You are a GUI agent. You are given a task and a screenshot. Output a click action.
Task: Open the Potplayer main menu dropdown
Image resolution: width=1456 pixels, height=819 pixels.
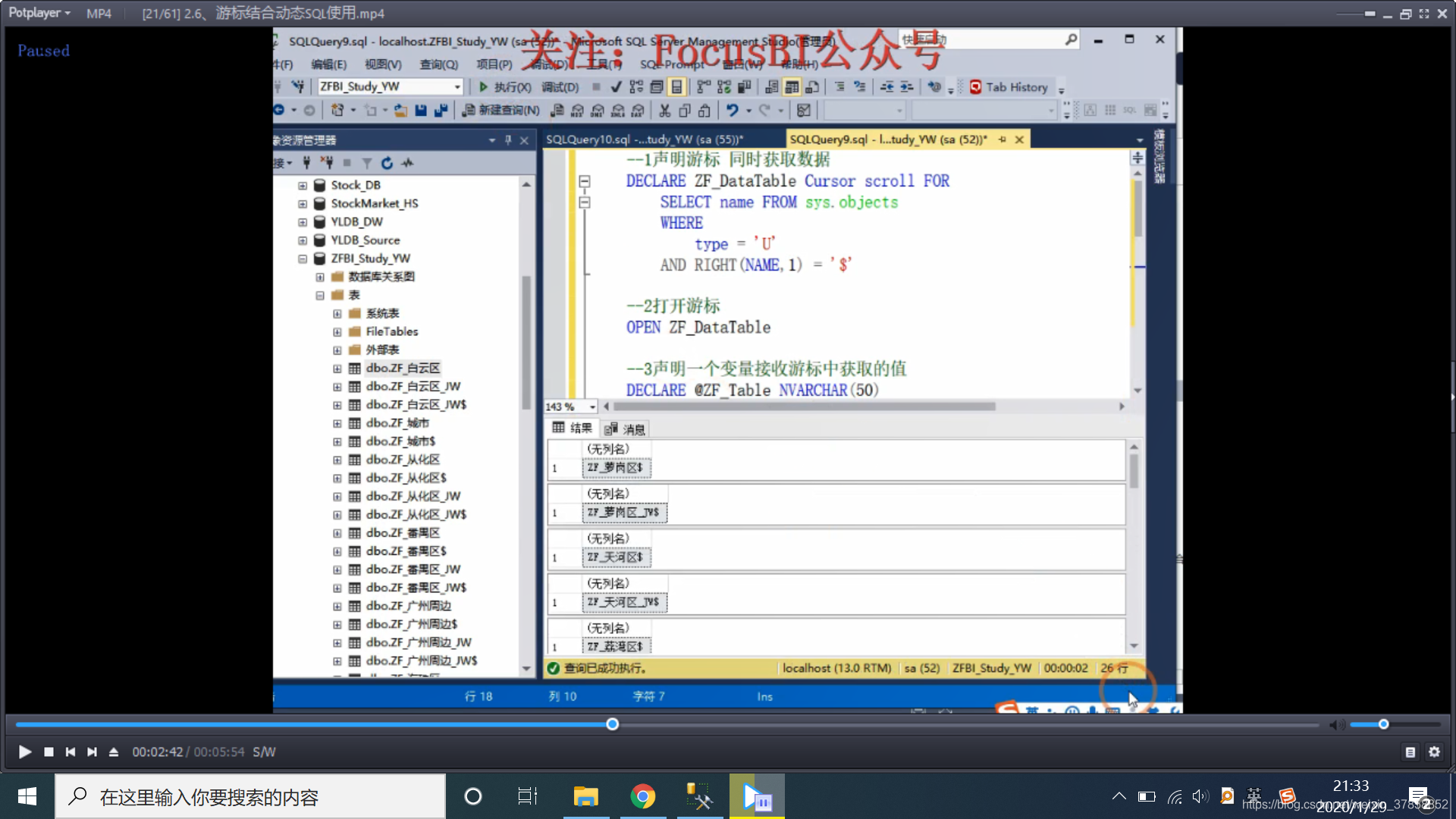[39, 13]
